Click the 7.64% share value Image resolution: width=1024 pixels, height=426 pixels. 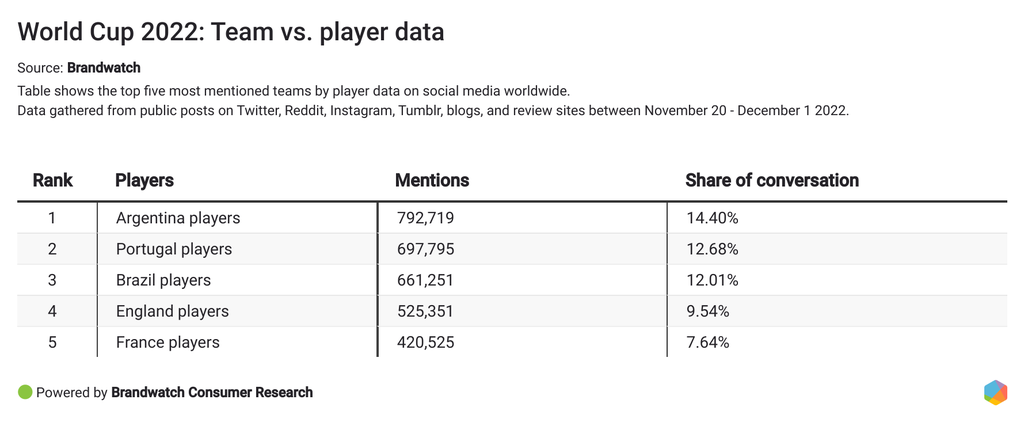(707, 342)
